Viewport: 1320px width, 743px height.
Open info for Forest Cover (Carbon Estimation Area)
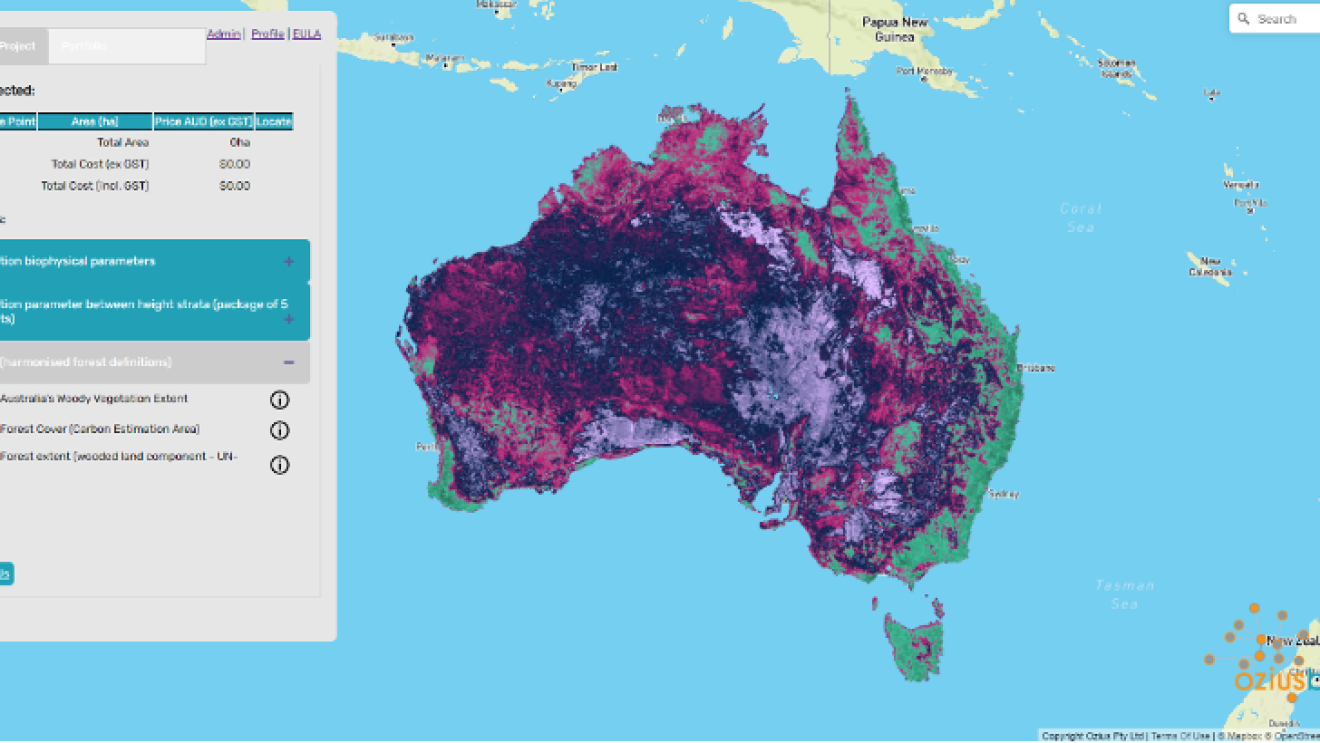tap(280, 431)
